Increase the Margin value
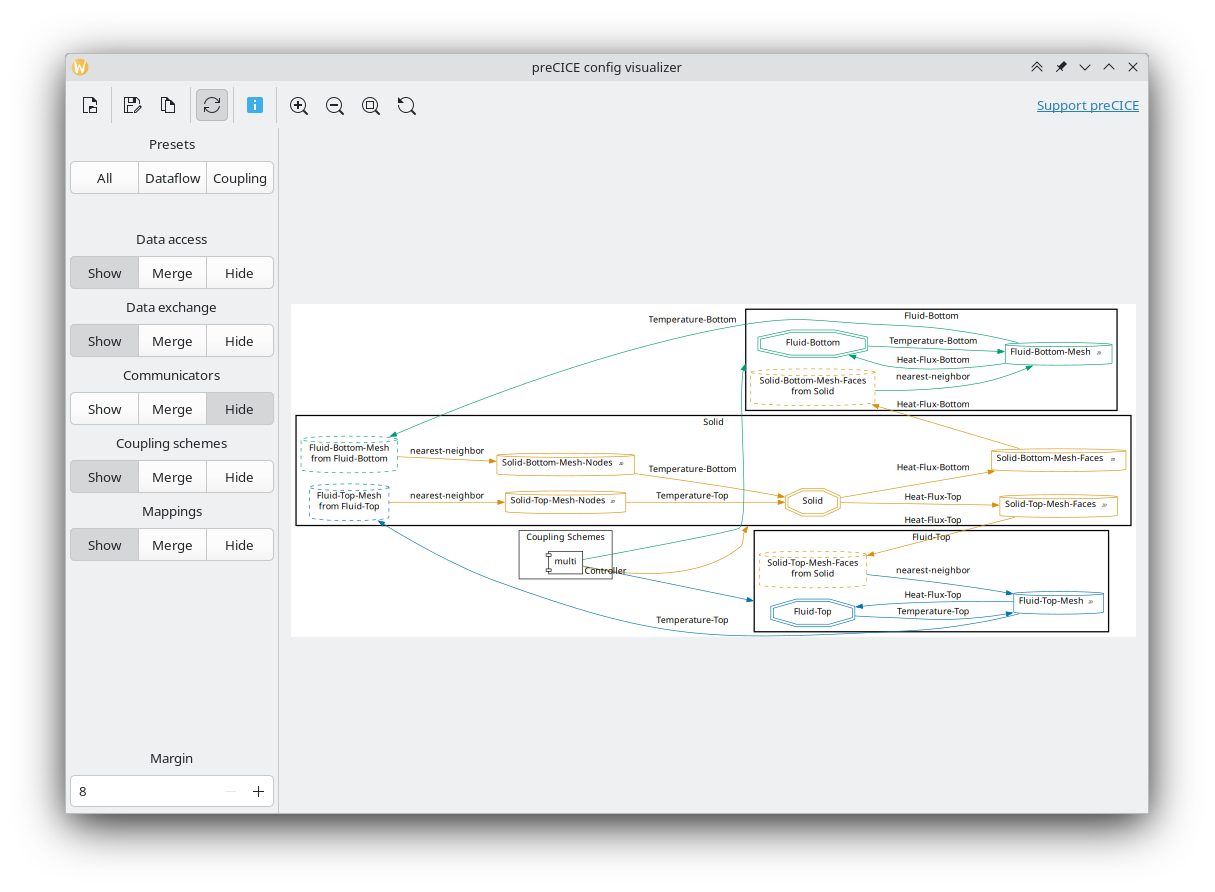Image resolution: width=1215 pixels, height=892 pixels. click(x=258, y=790)
